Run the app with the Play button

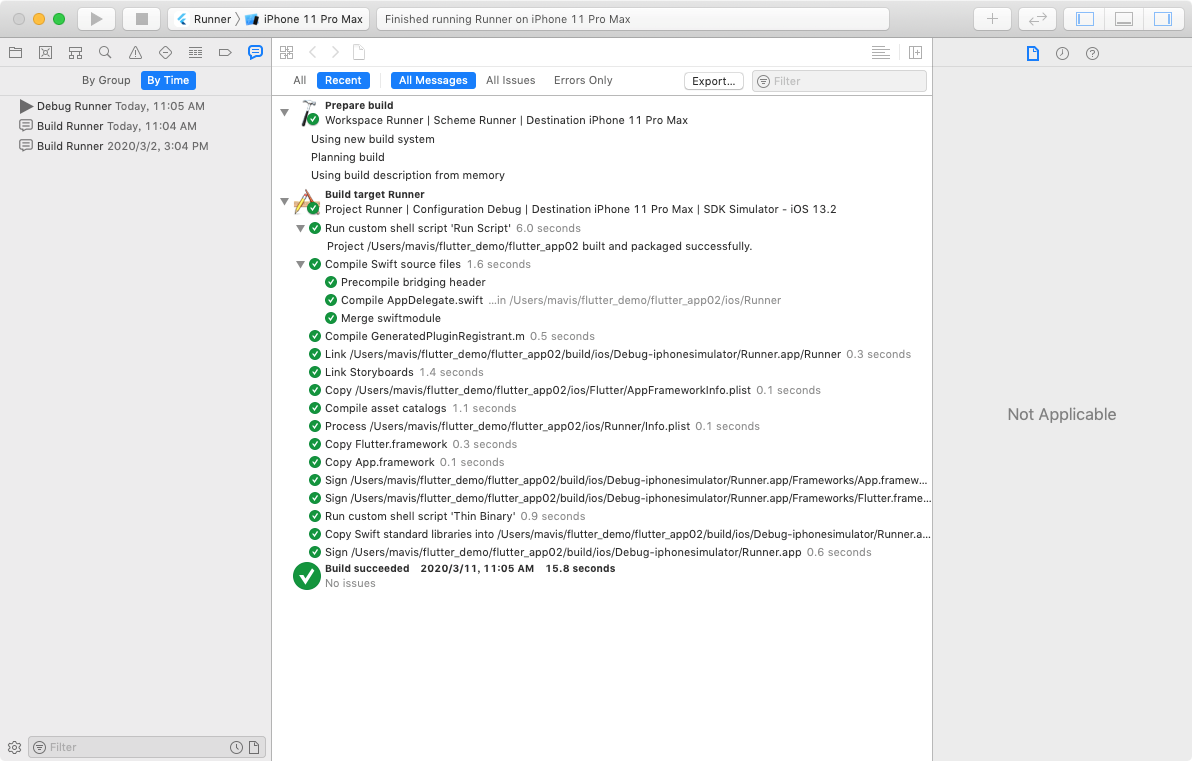click(97, 19)
